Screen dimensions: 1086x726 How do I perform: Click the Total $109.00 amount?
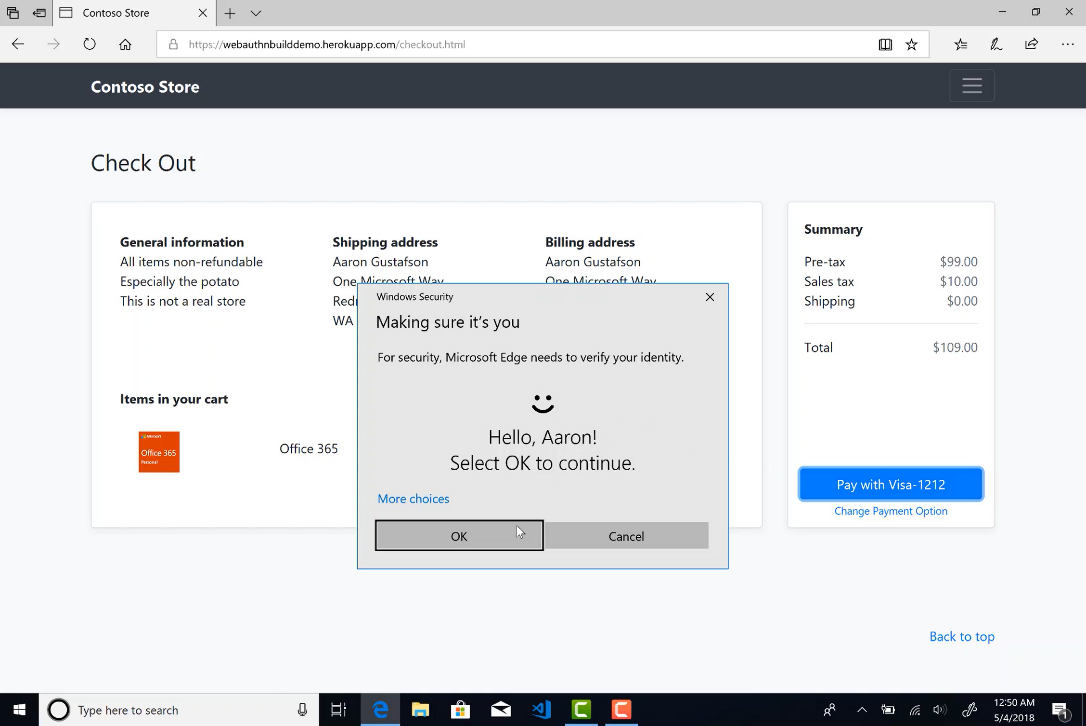(955, 347)
